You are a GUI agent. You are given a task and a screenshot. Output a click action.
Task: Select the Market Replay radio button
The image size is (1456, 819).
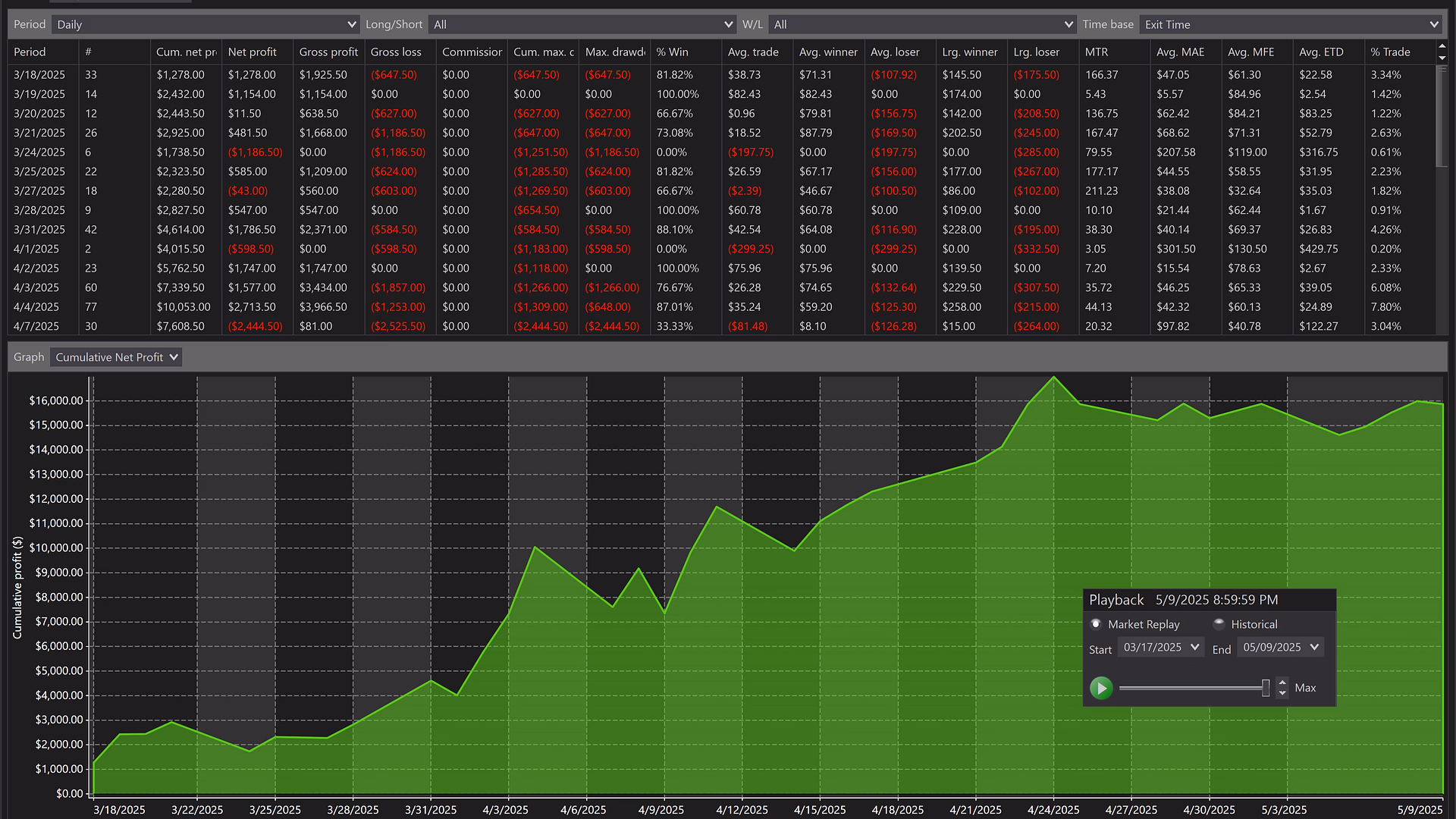click(1096, 624)
